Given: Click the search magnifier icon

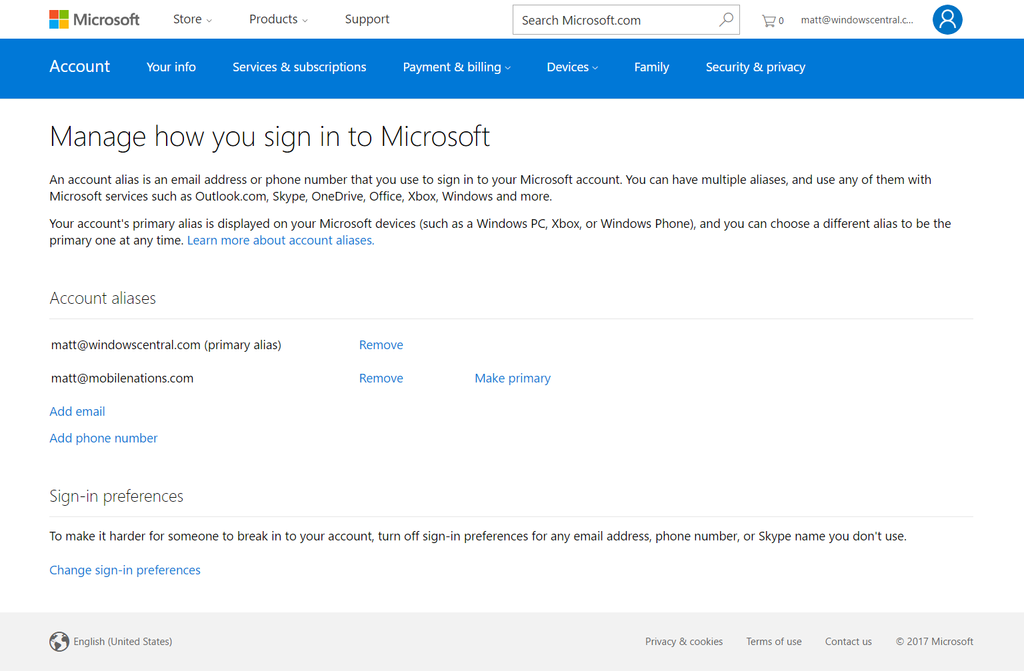Looking at the screenshot, I should pyautogui.click(x=726, y=19).
